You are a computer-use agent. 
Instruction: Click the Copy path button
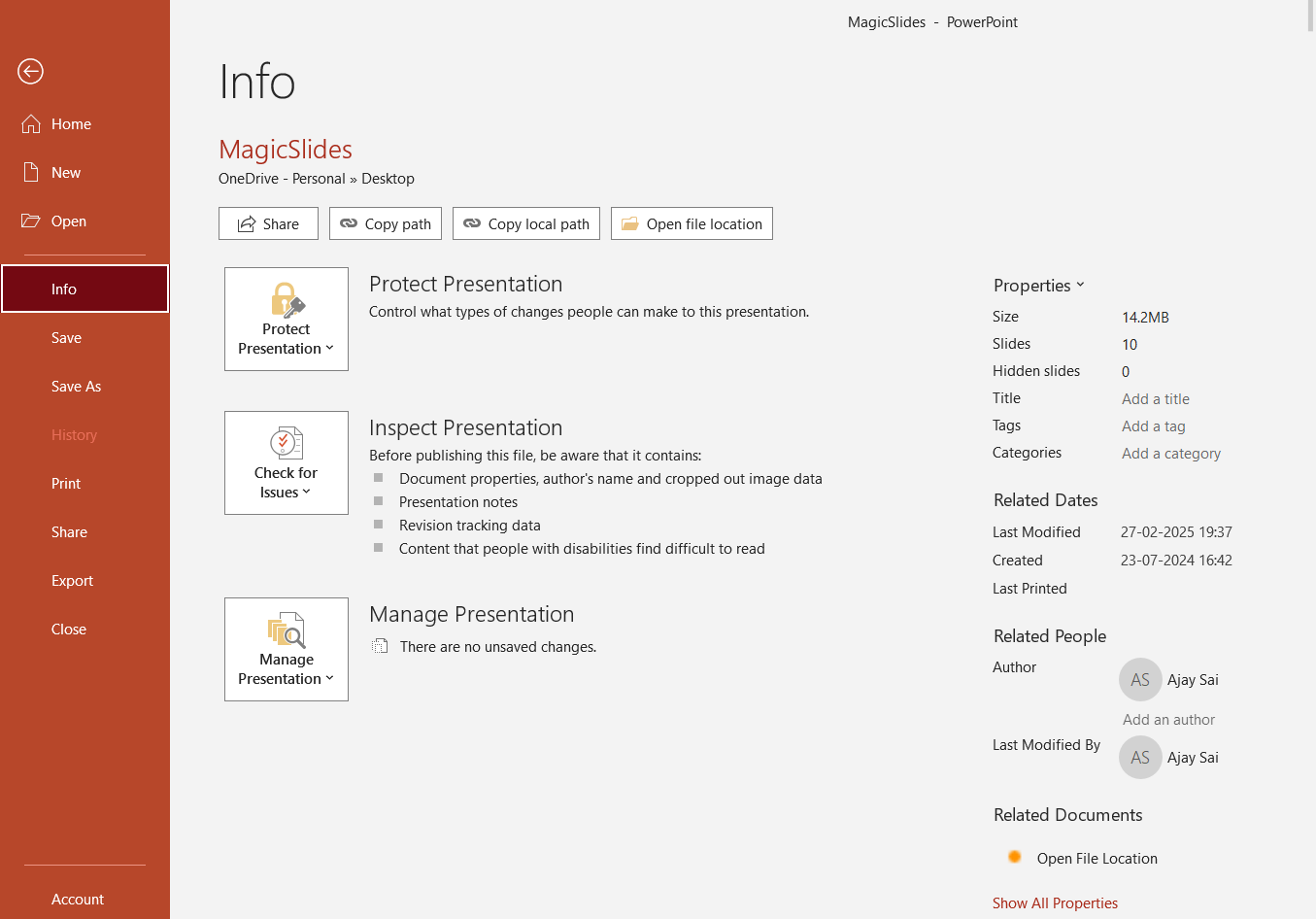(x=386, y=223)
